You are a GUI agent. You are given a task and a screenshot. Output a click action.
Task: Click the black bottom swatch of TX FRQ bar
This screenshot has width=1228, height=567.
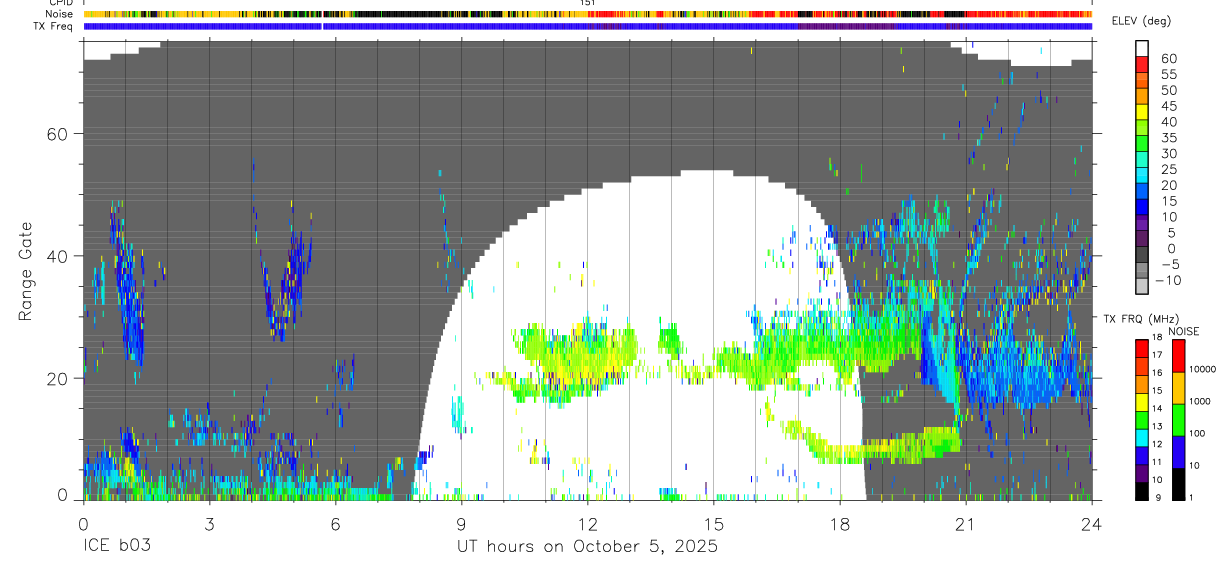[1142, 491]
